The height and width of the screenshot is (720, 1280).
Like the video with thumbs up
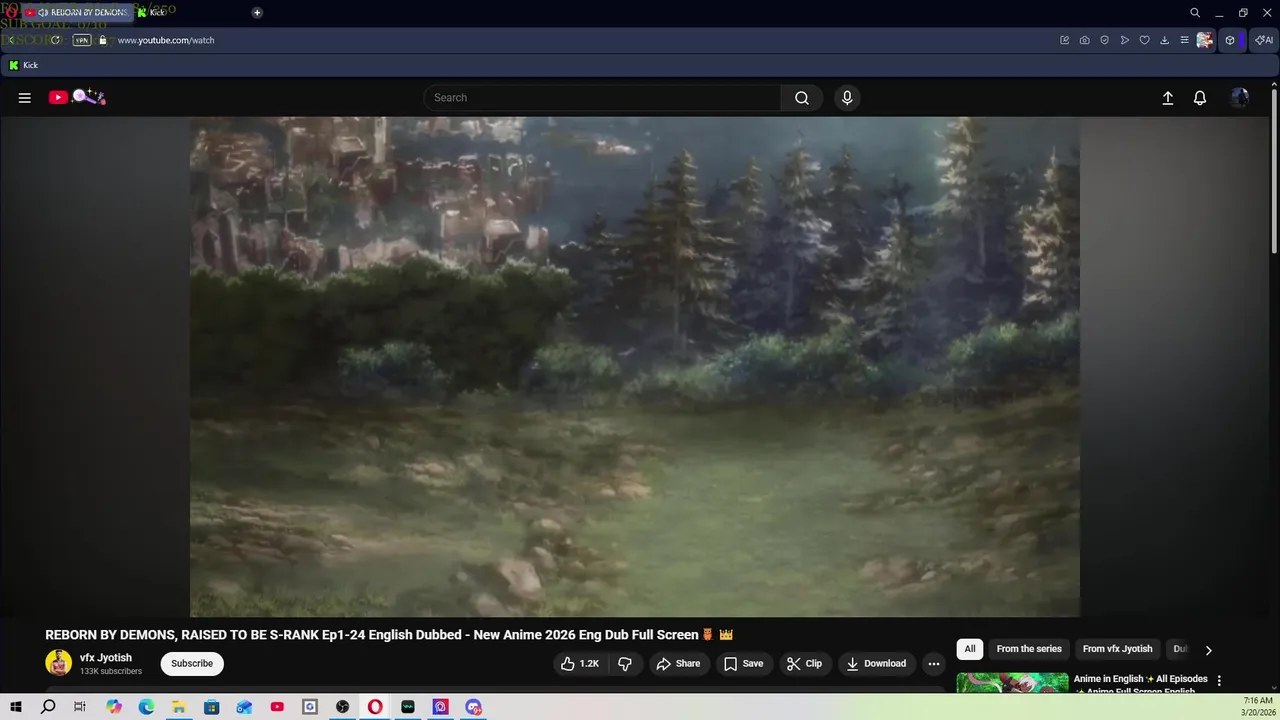click(x=580, y=664)
